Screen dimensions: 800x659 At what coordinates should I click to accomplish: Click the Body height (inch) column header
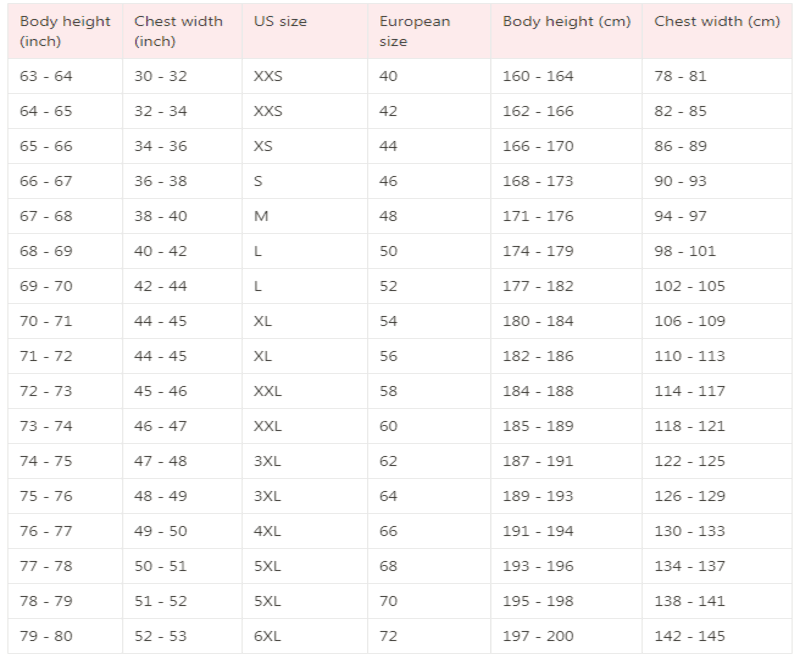(x=65, y=31)
